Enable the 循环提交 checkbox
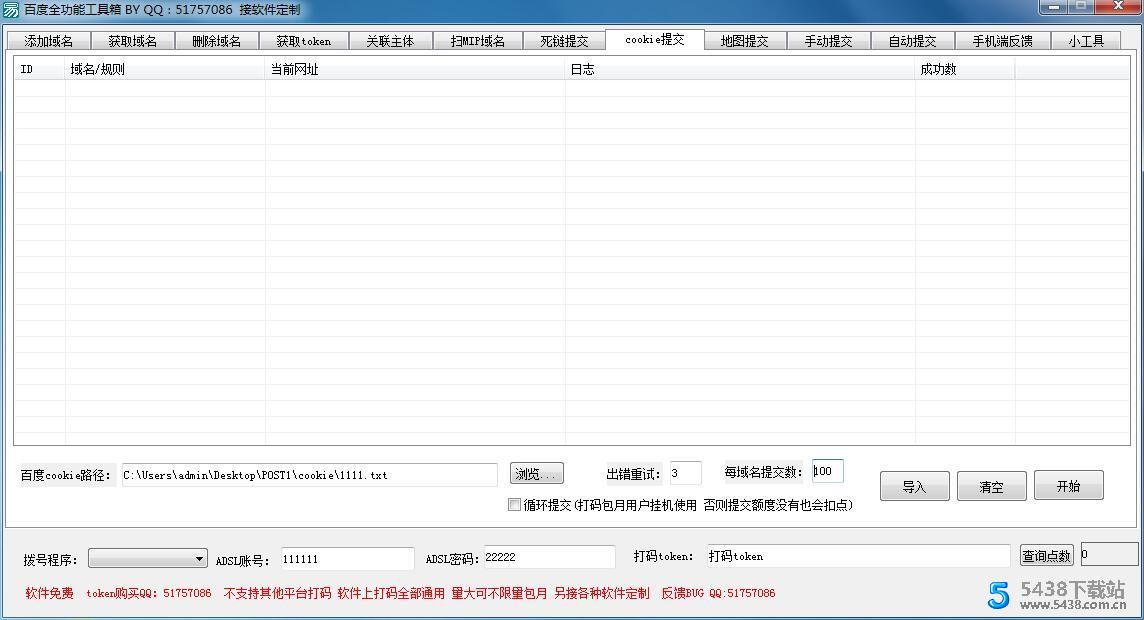This screenshot has height=620, width=1144. click(x=515, y=505)
